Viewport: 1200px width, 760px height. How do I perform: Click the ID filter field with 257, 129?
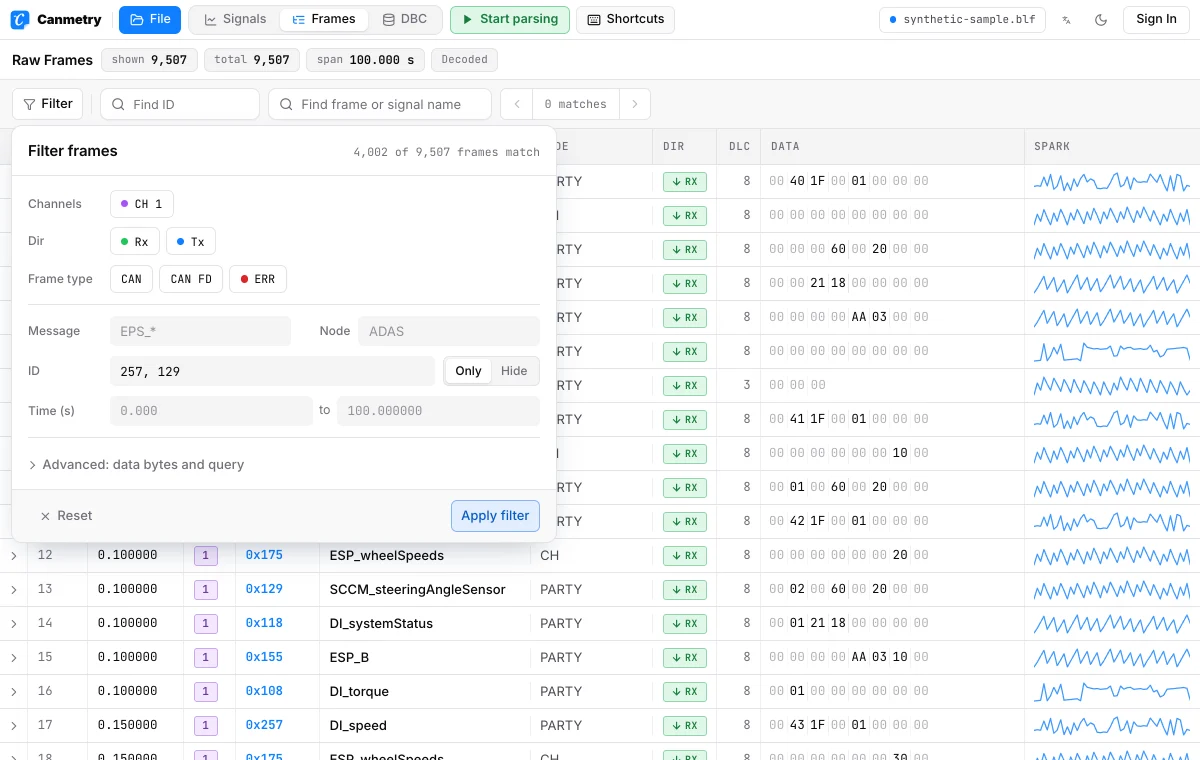coord(272,371)
